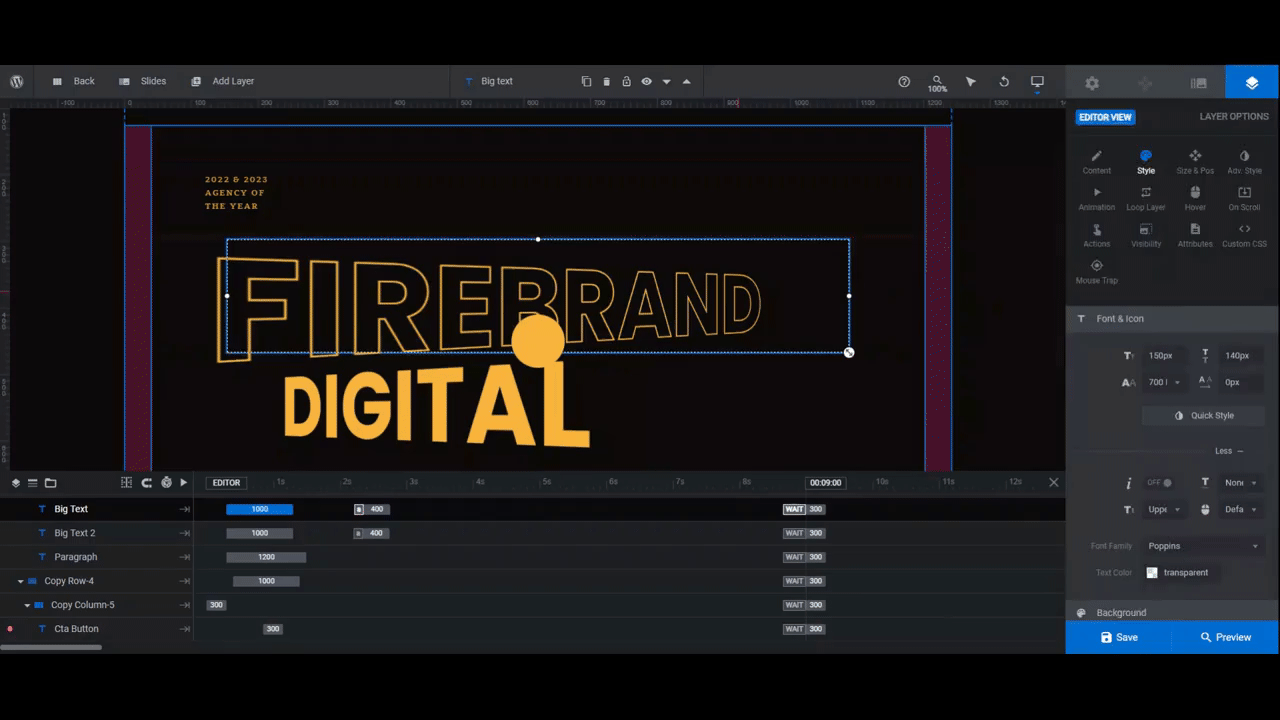Open the text decoration None dropdown
This screenshot has width=1280, height=720.
tap(1241, 483)
